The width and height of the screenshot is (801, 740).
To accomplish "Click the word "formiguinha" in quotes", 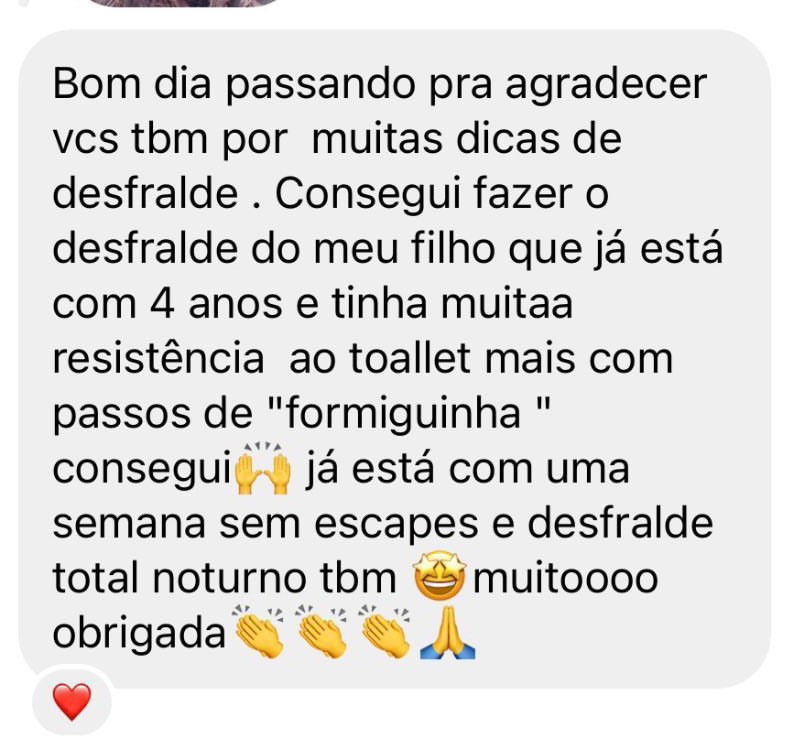I will [404, 413].
